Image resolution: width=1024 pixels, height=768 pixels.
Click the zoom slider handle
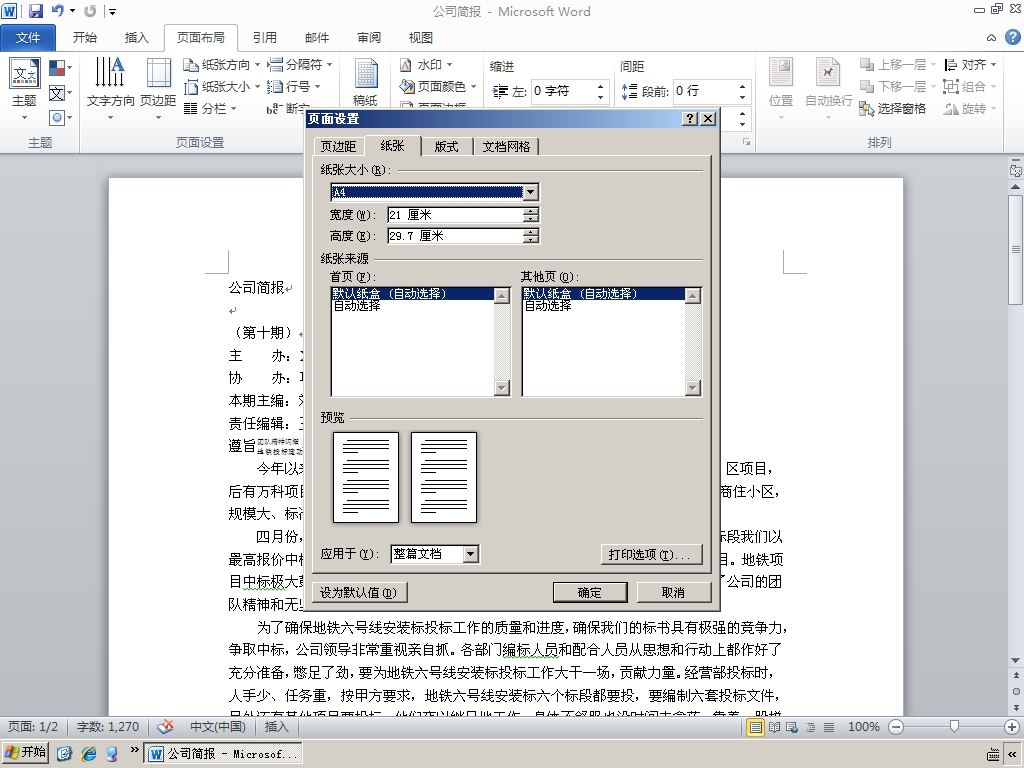click(x=954, y=727)
